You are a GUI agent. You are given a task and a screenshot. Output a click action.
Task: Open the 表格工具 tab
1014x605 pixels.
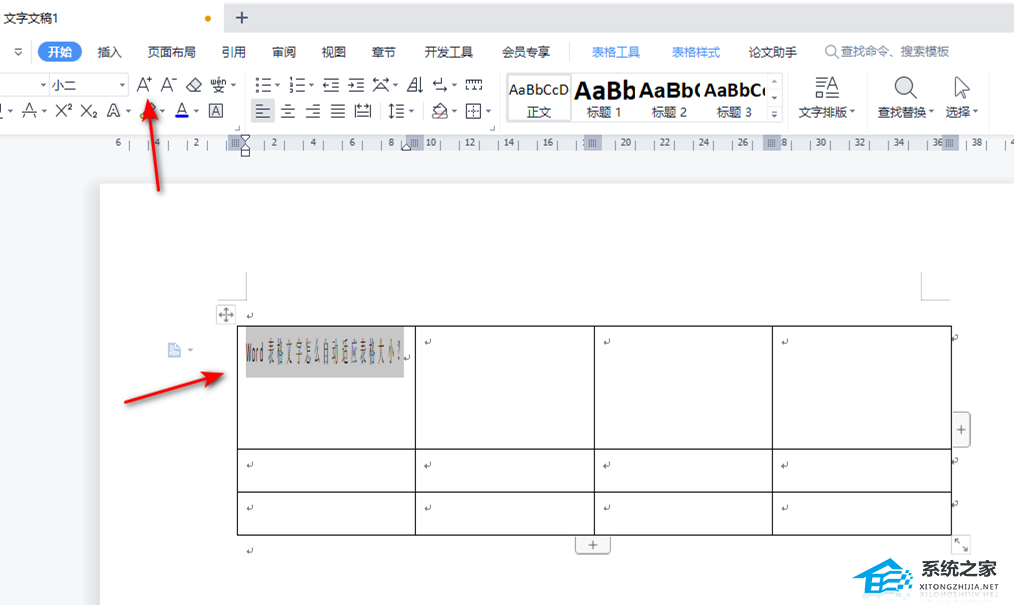615,52
